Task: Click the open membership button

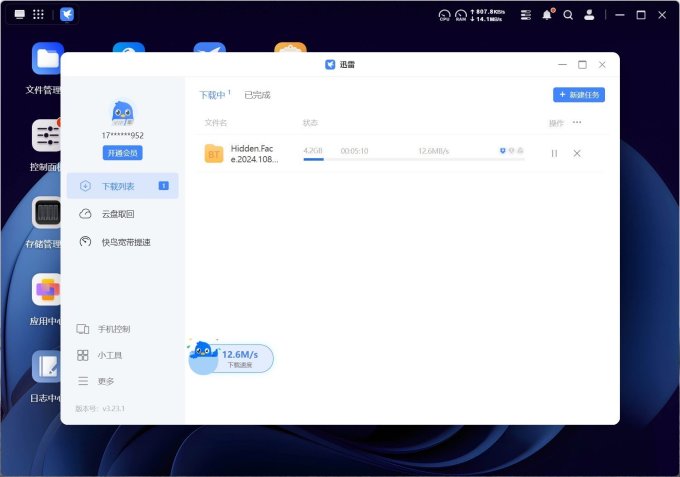Action: coord(122,153)
